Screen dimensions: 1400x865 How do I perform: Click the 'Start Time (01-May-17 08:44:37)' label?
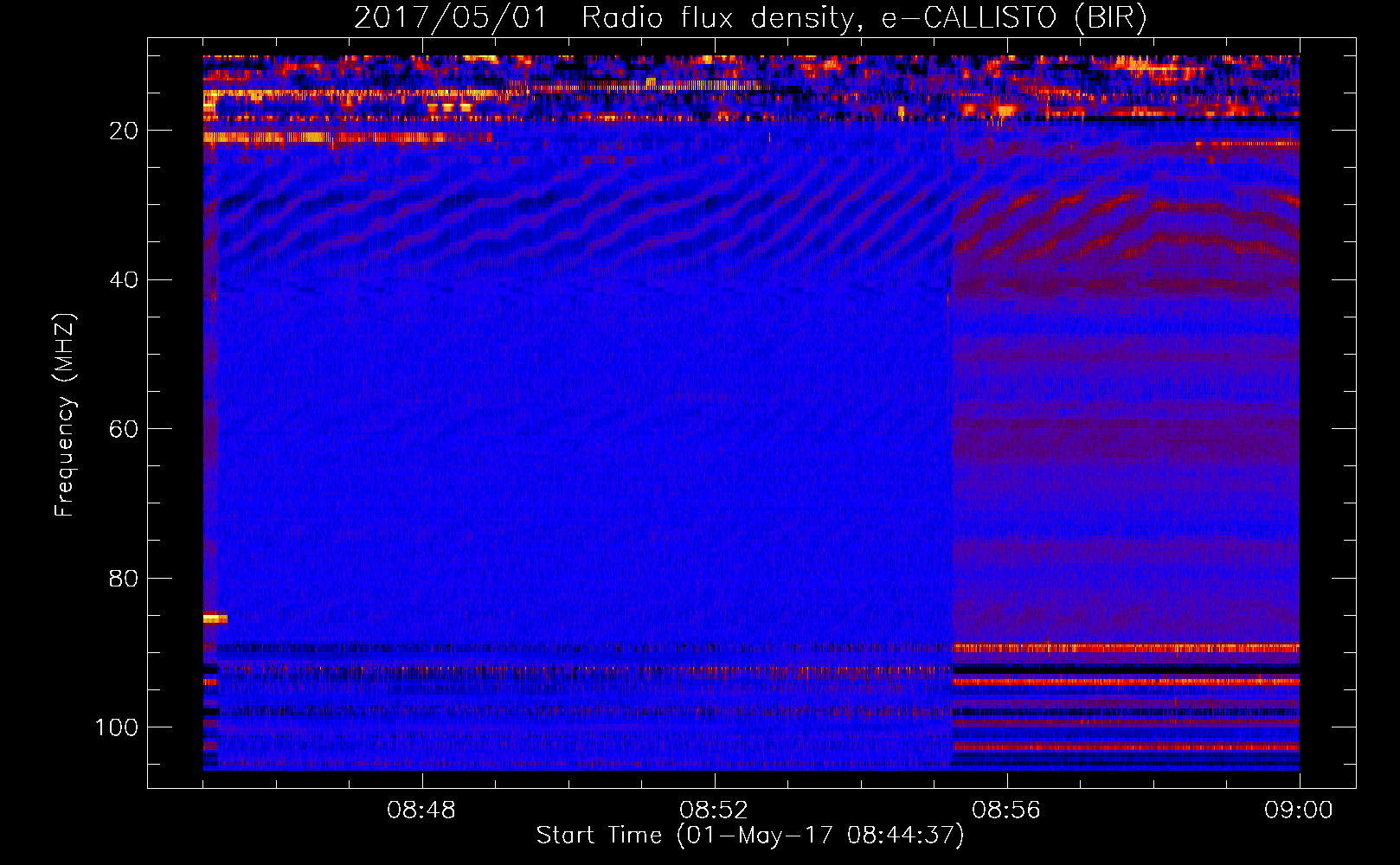coord(749,836)
